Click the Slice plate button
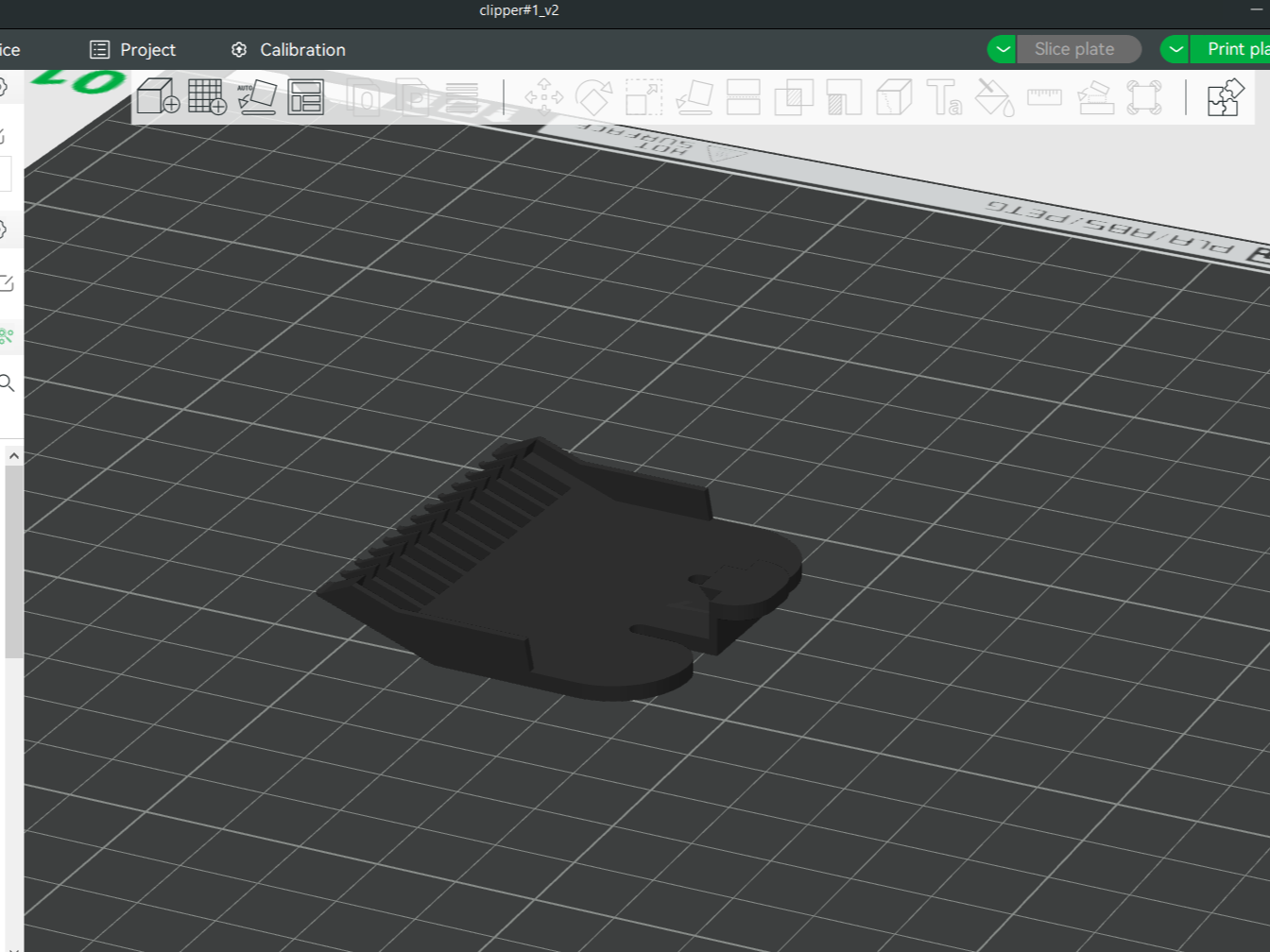 [x=1078, y=49]
